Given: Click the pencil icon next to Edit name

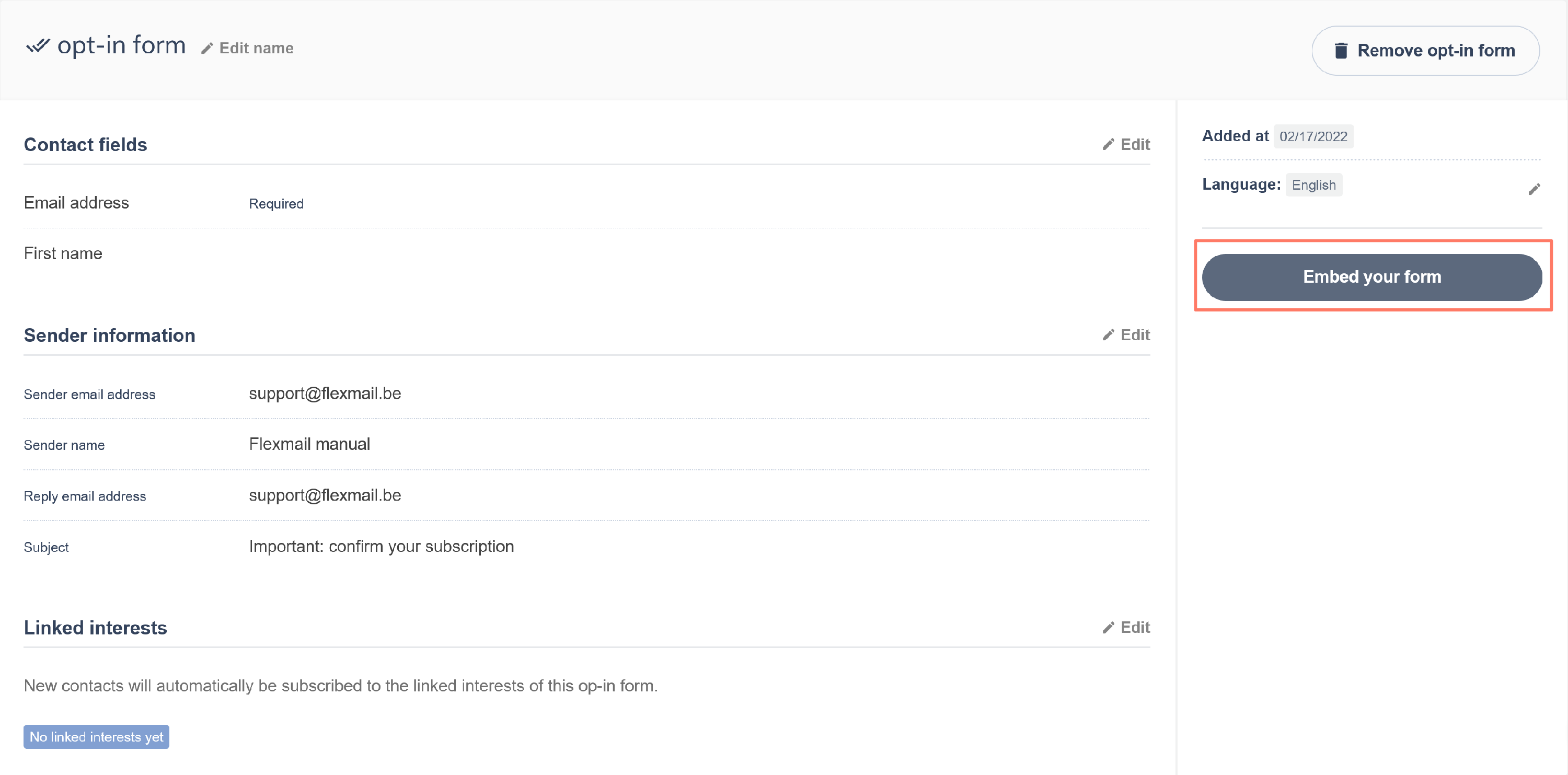Looking at the screenshot, I should click(x=207, y=49).
